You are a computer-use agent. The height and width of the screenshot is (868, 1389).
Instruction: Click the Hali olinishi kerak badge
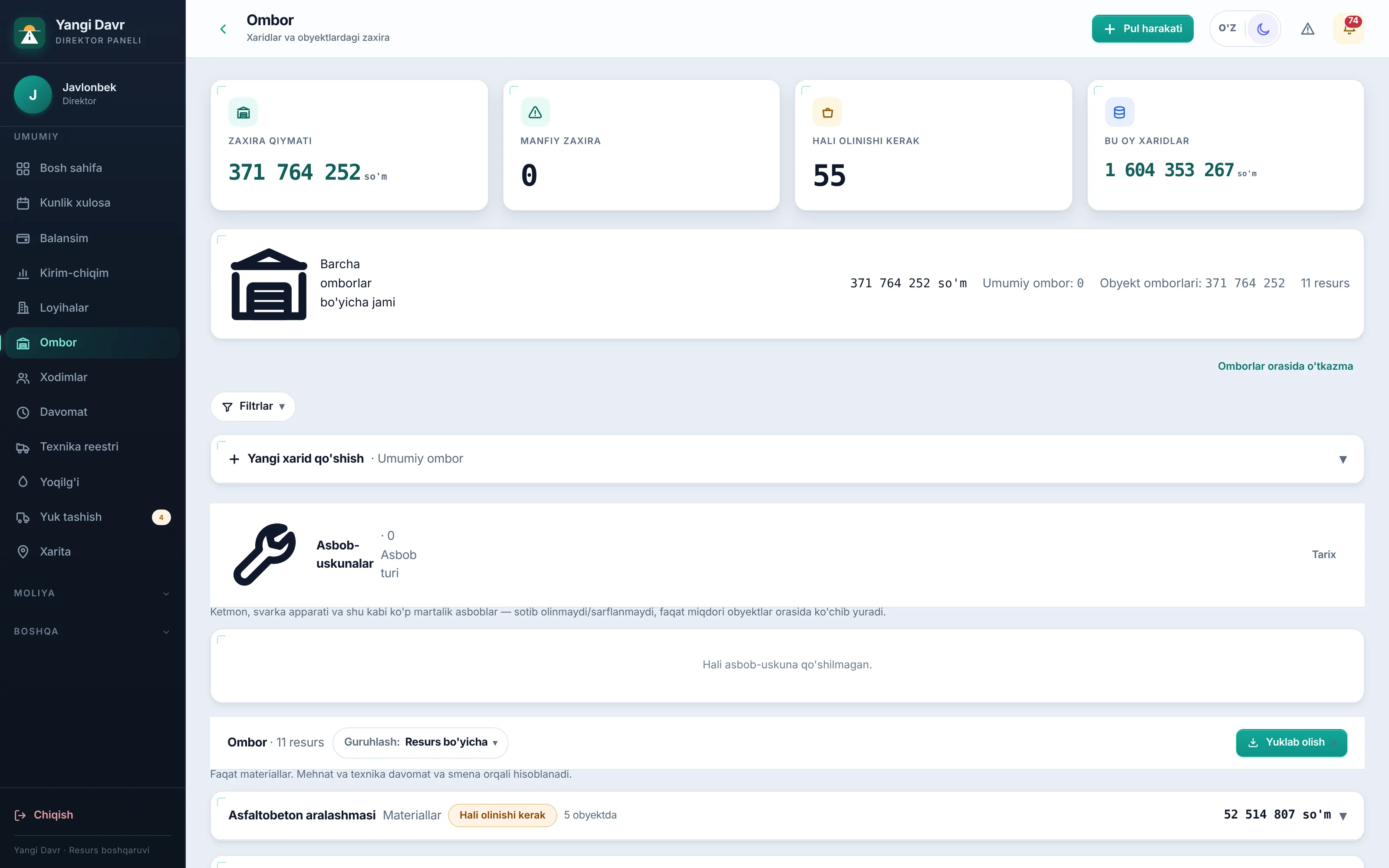(502, 815)
